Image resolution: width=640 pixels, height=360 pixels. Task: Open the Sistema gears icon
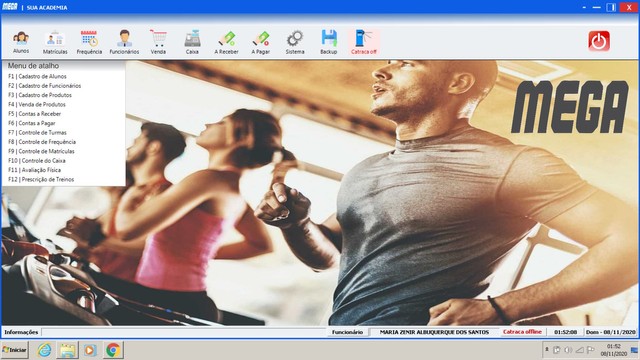(295, 42)
